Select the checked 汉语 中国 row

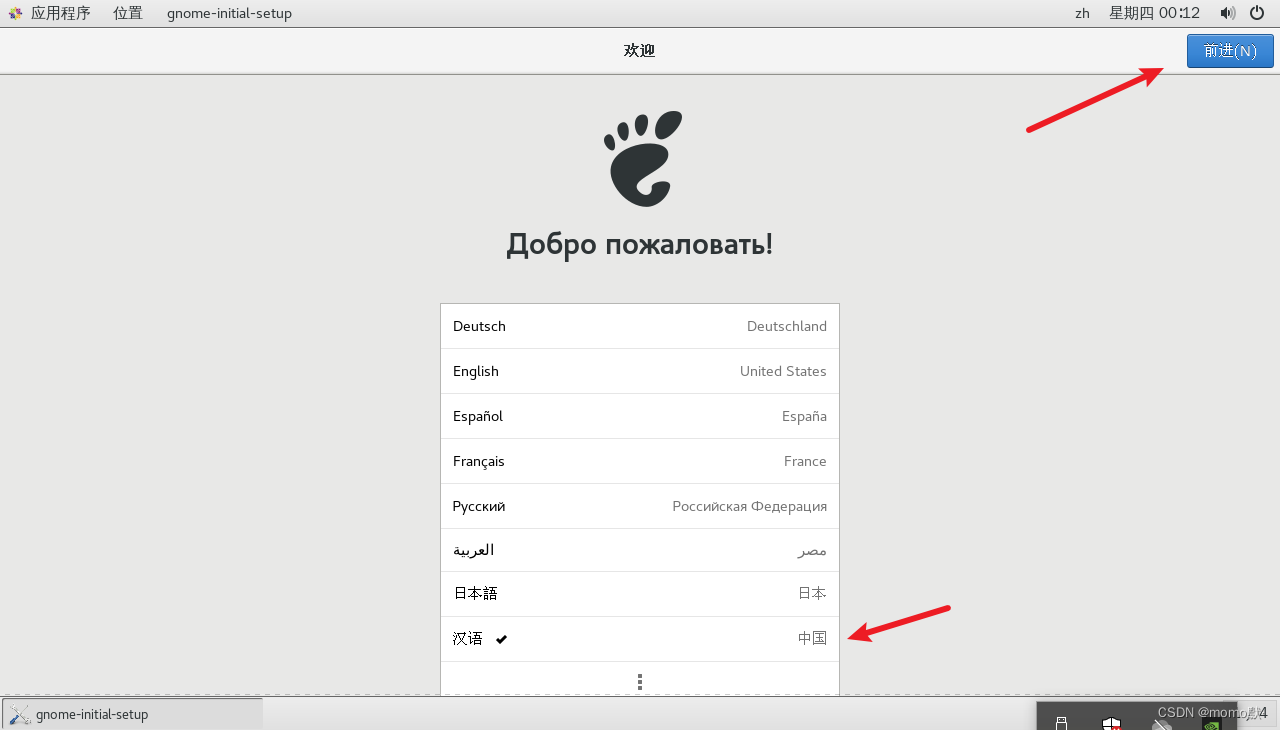pyautogui.click(x=640, y=639)
